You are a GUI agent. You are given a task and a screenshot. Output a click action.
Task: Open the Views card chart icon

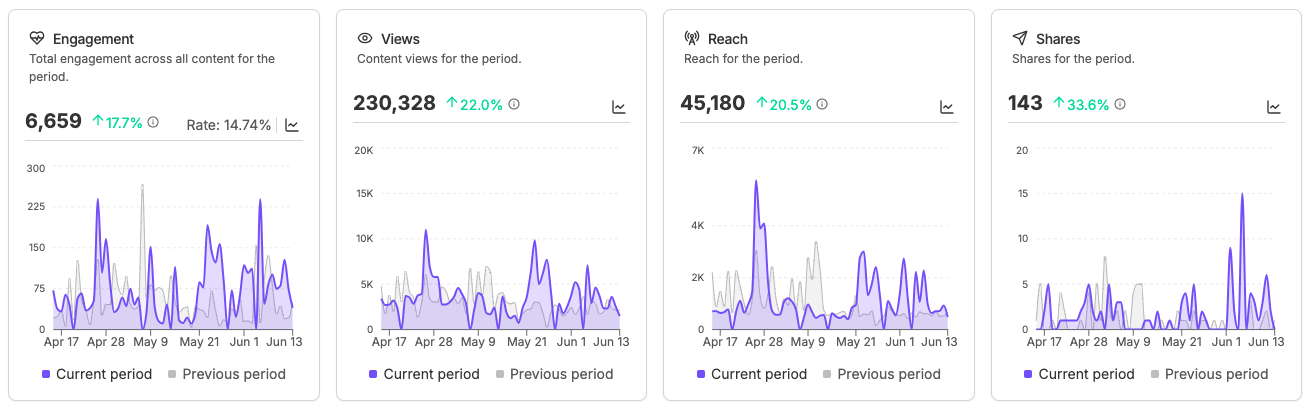click(619, 107)
